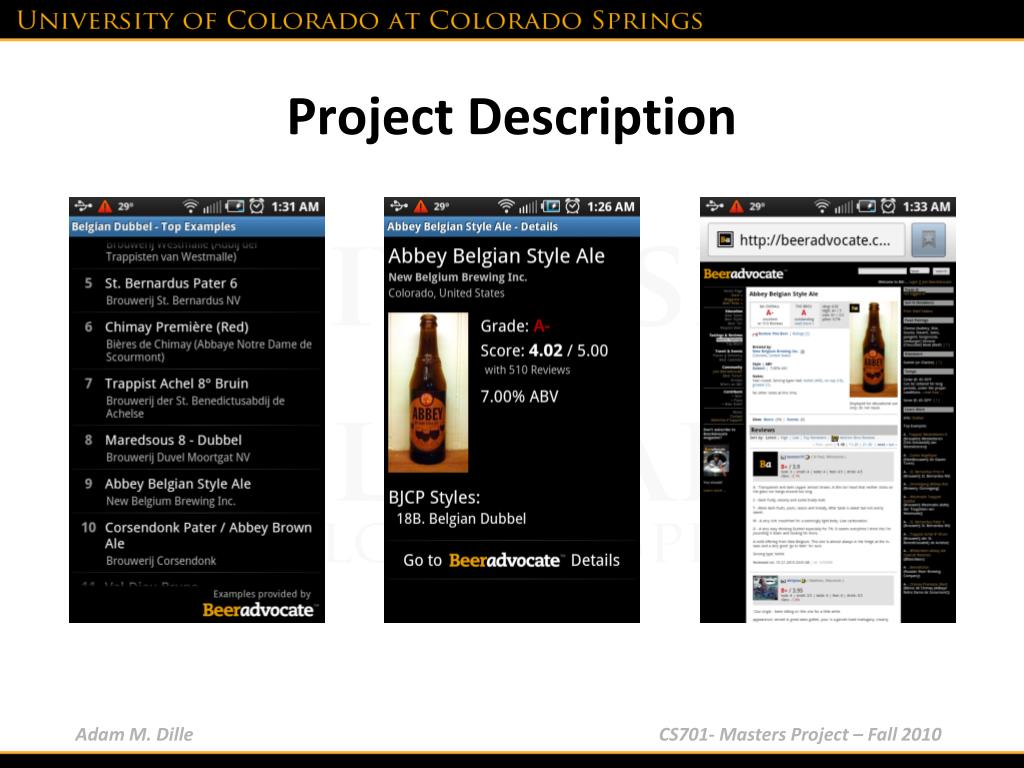Image resolution: width=1024 pixels, height=768 pixels.
Task: Tap the Abbey bottle photo on the web page
Action: [x=873, y=349]
